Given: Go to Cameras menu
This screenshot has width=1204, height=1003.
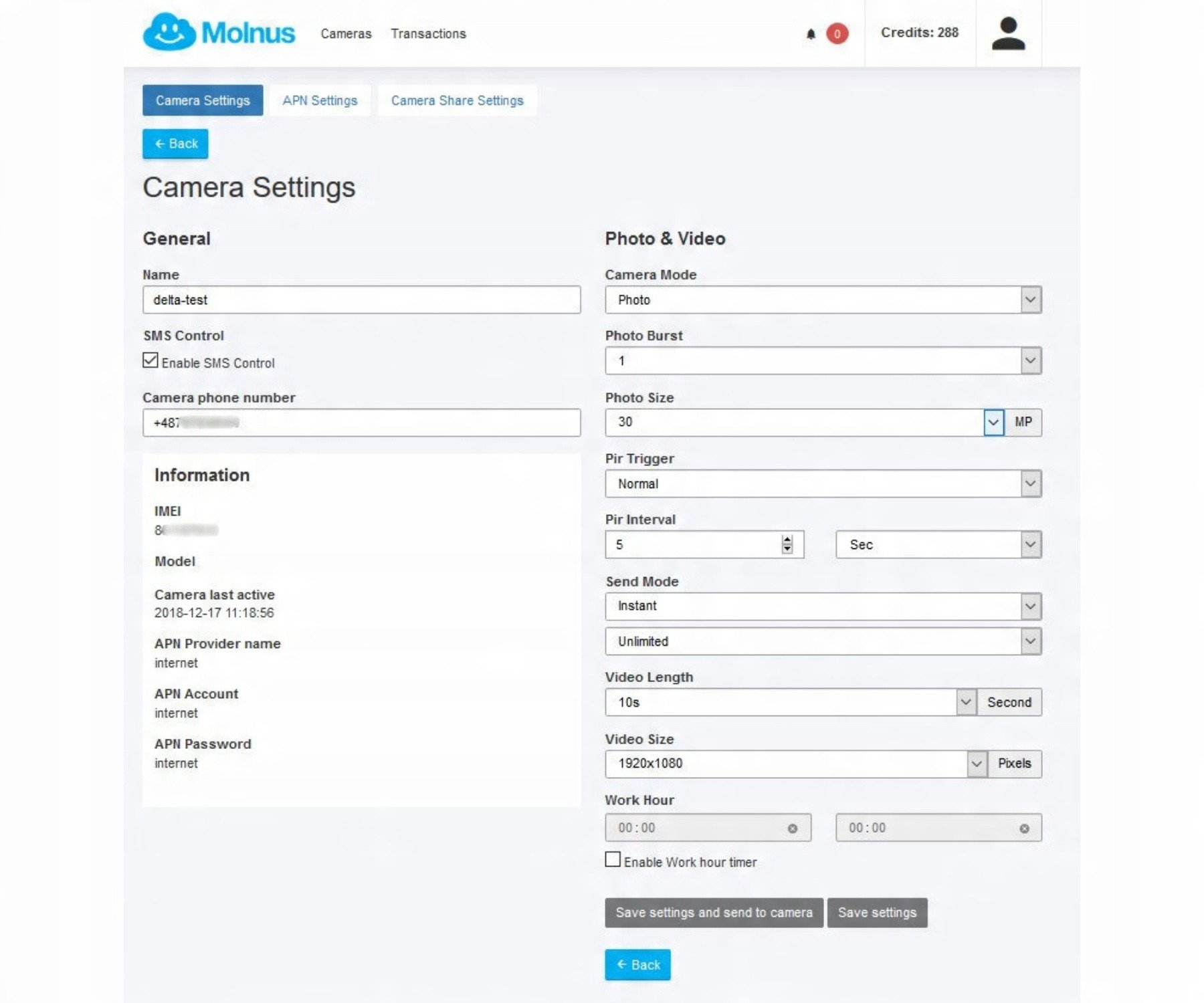Looking at the screenshot, I should coord(346,33).
